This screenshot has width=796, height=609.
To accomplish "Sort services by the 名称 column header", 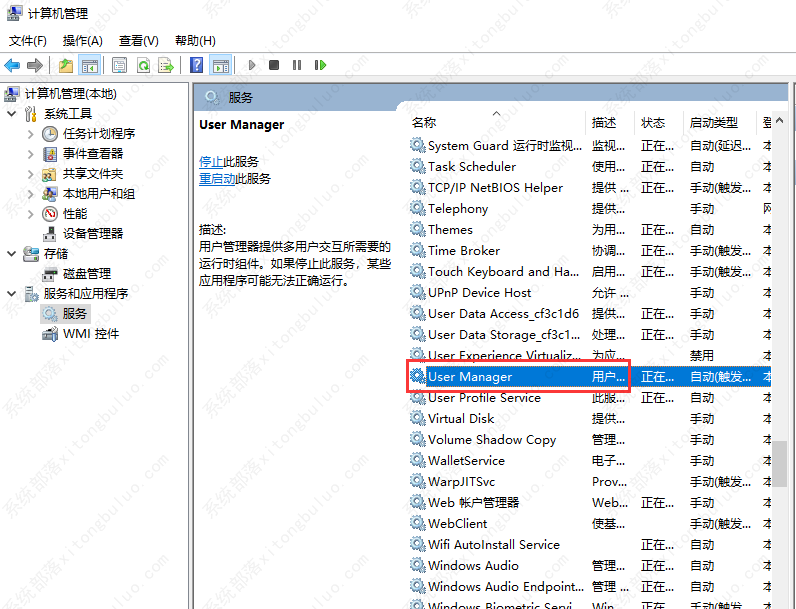I will point(424,123).
